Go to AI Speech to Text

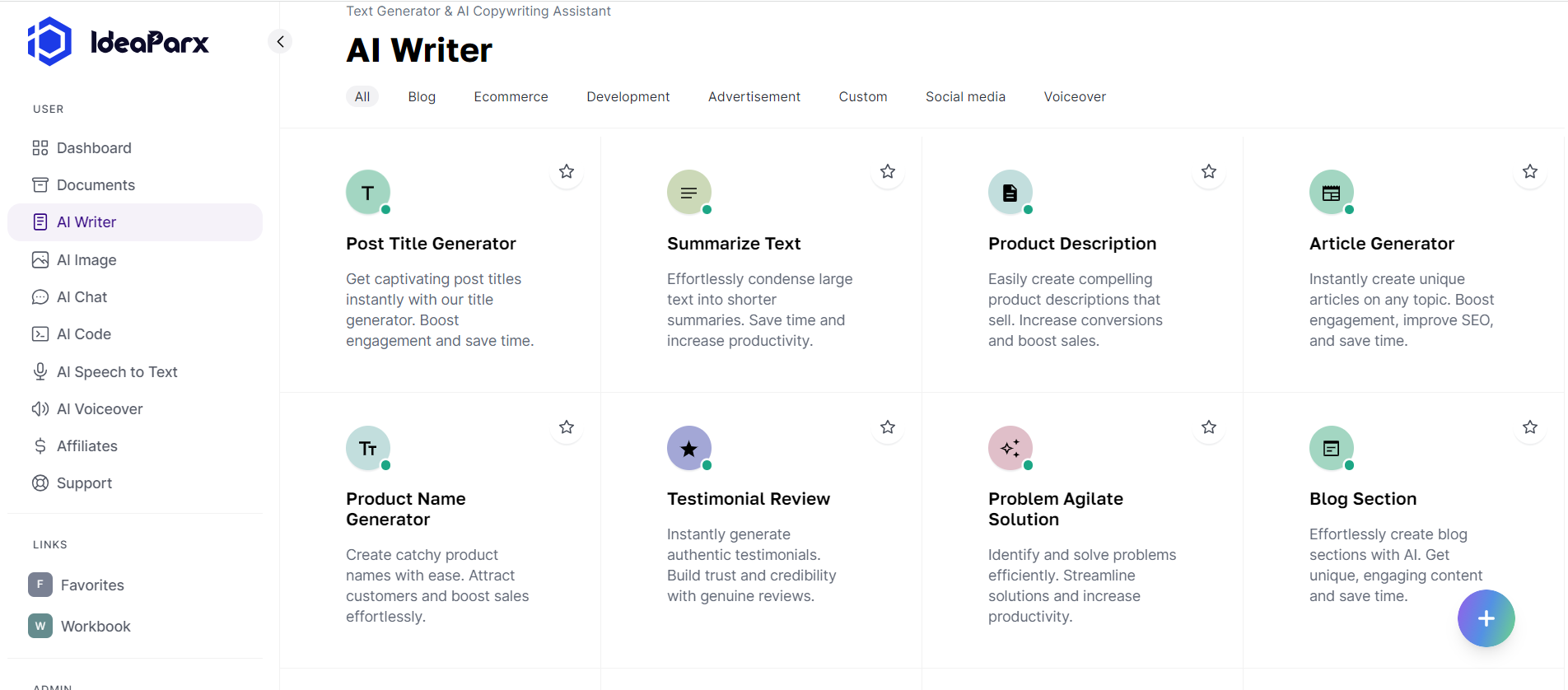(x=117, y=372)
